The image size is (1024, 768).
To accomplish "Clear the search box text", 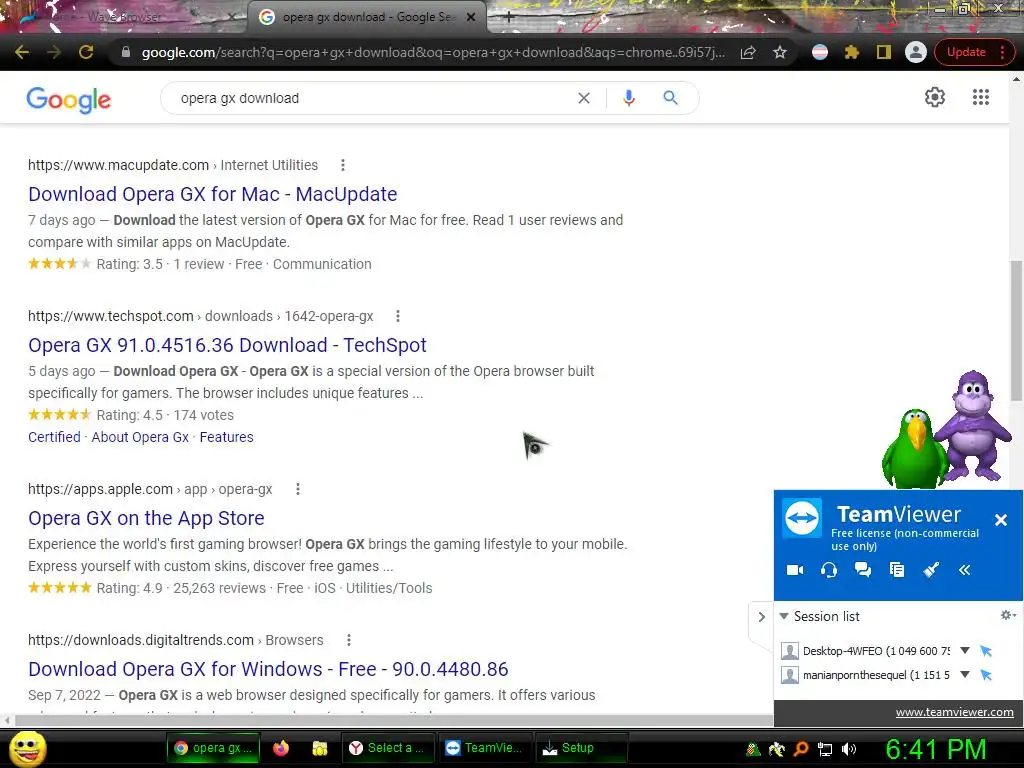I will point(584,98).
